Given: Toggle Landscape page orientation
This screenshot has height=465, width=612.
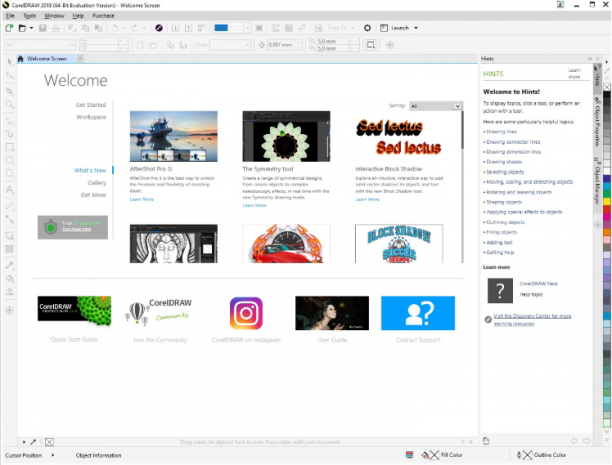Looking at the screenshot, I should 153,45.
